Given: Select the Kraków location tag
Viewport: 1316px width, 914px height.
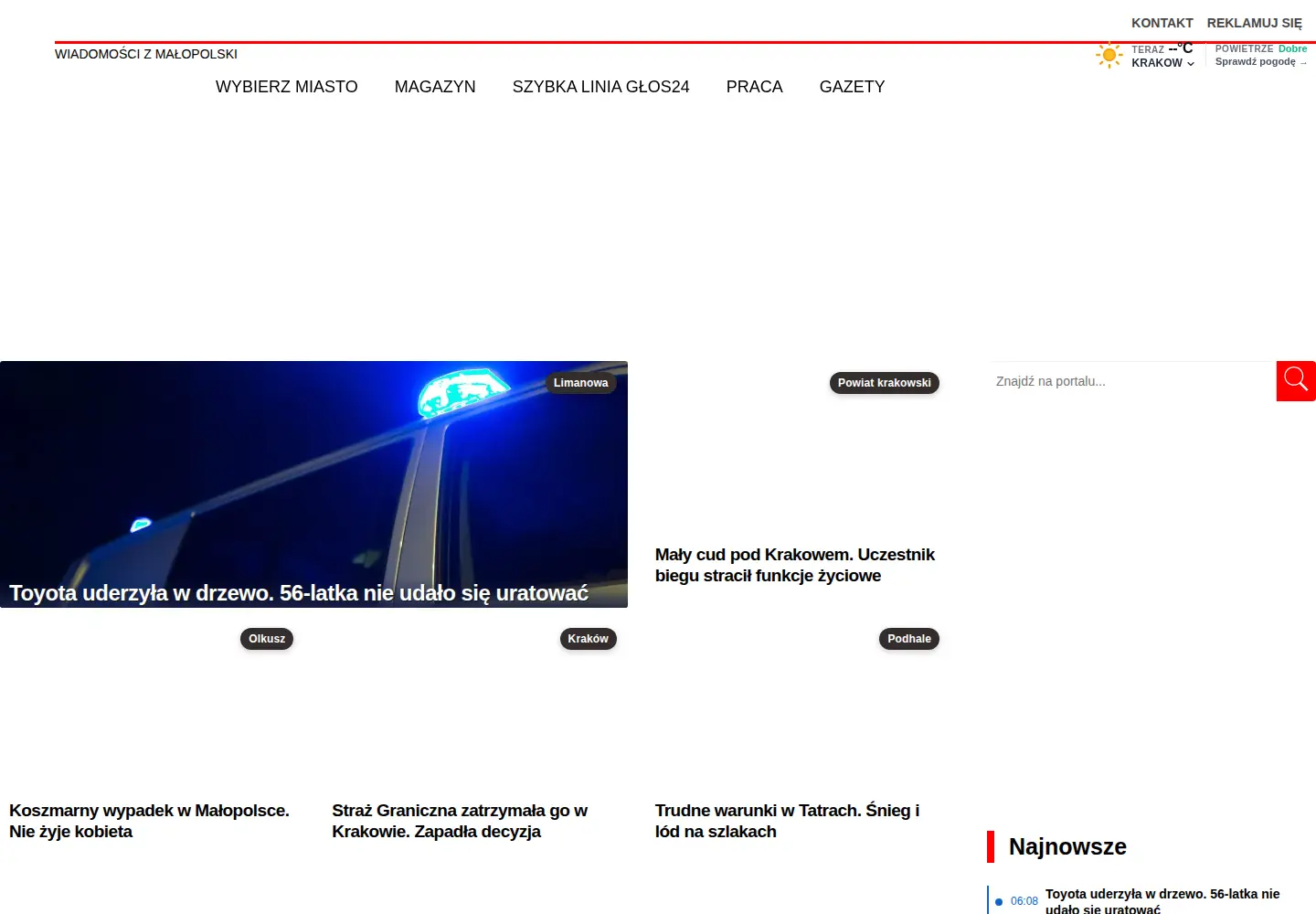Looking at the screenshot, I should (x=588, y=639).
